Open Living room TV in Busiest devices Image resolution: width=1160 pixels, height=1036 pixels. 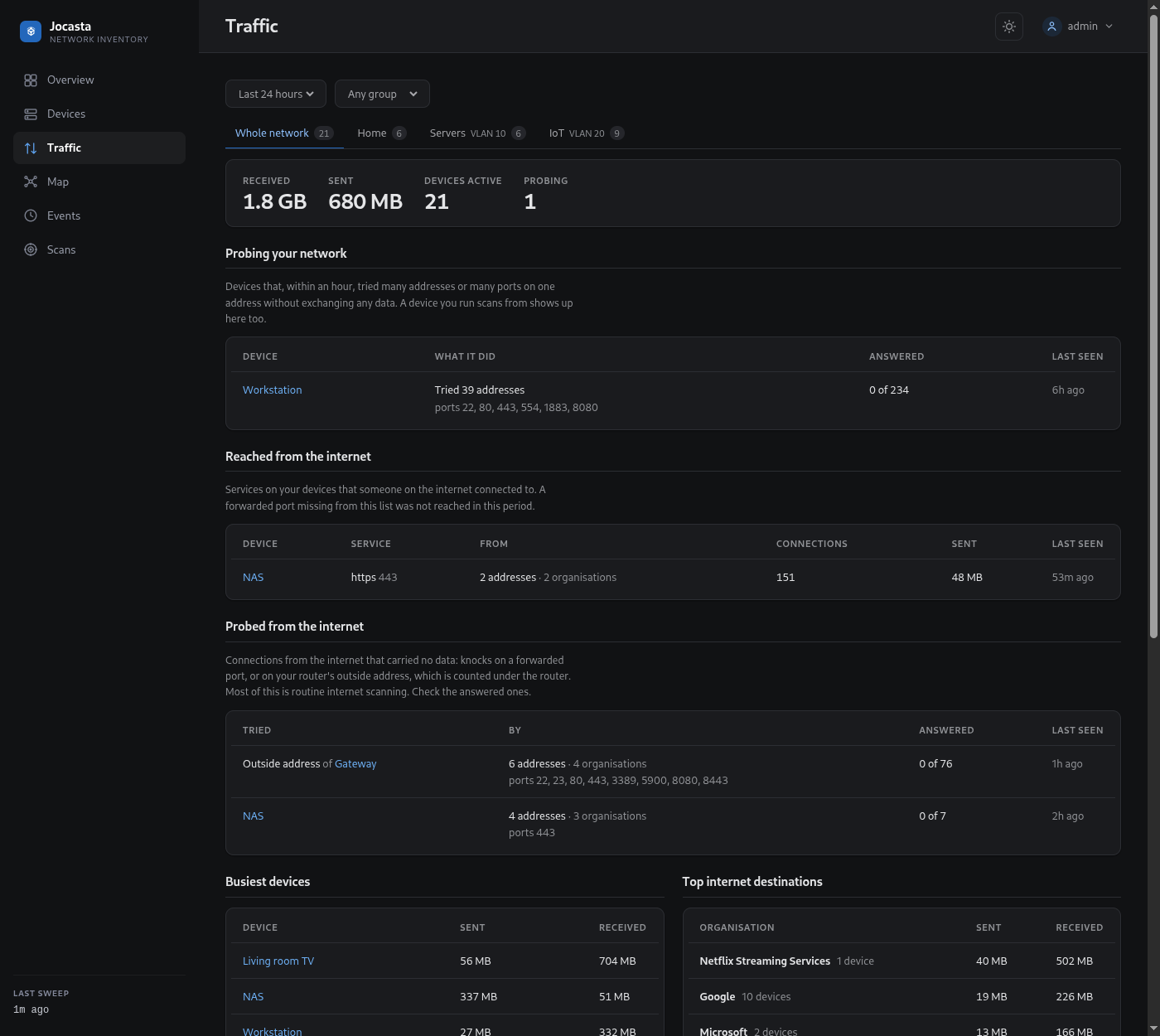(278, 961)
